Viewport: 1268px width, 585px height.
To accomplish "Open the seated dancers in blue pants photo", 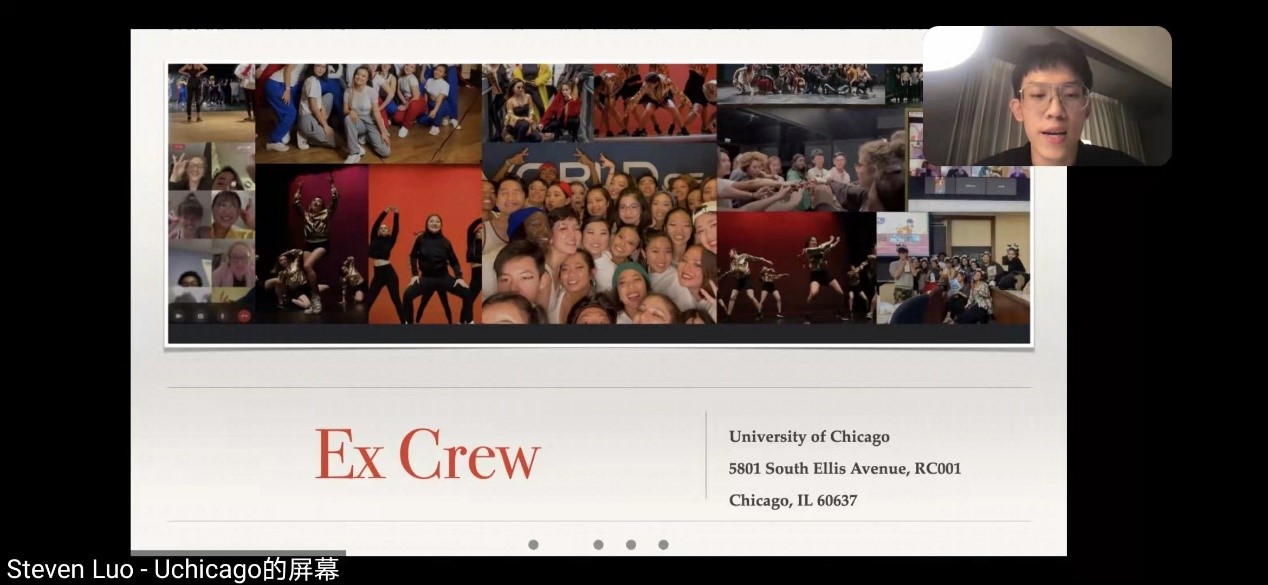I will pyautogui.click(x=368, y=112).
